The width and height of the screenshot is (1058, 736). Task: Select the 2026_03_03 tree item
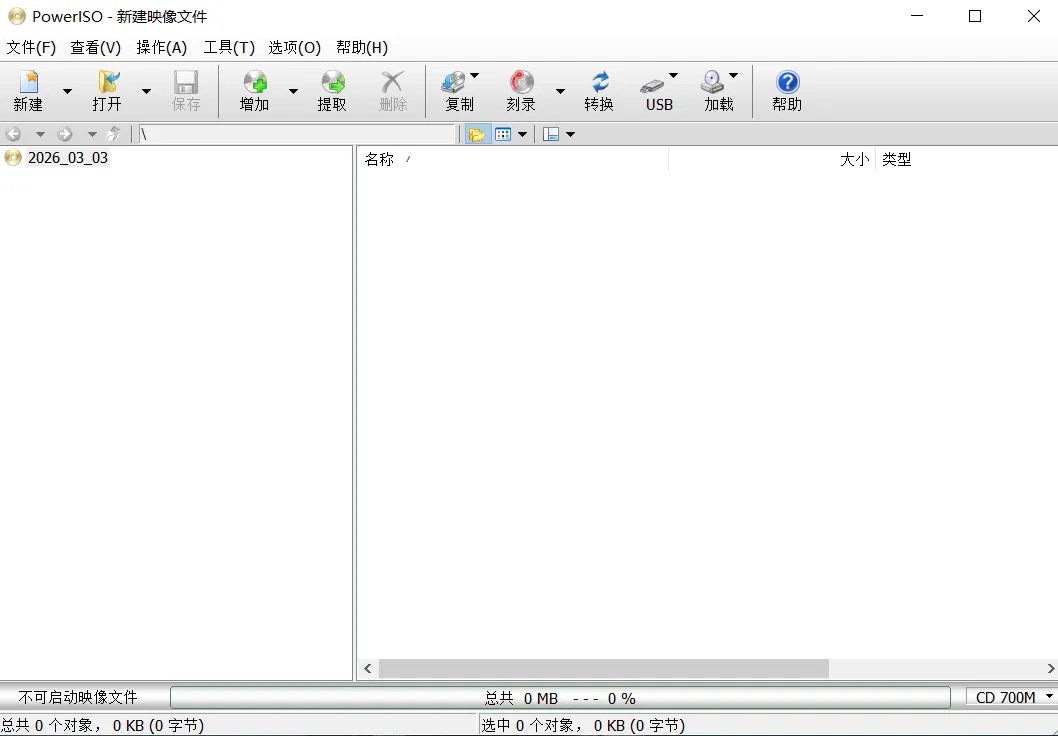(67, 158)
